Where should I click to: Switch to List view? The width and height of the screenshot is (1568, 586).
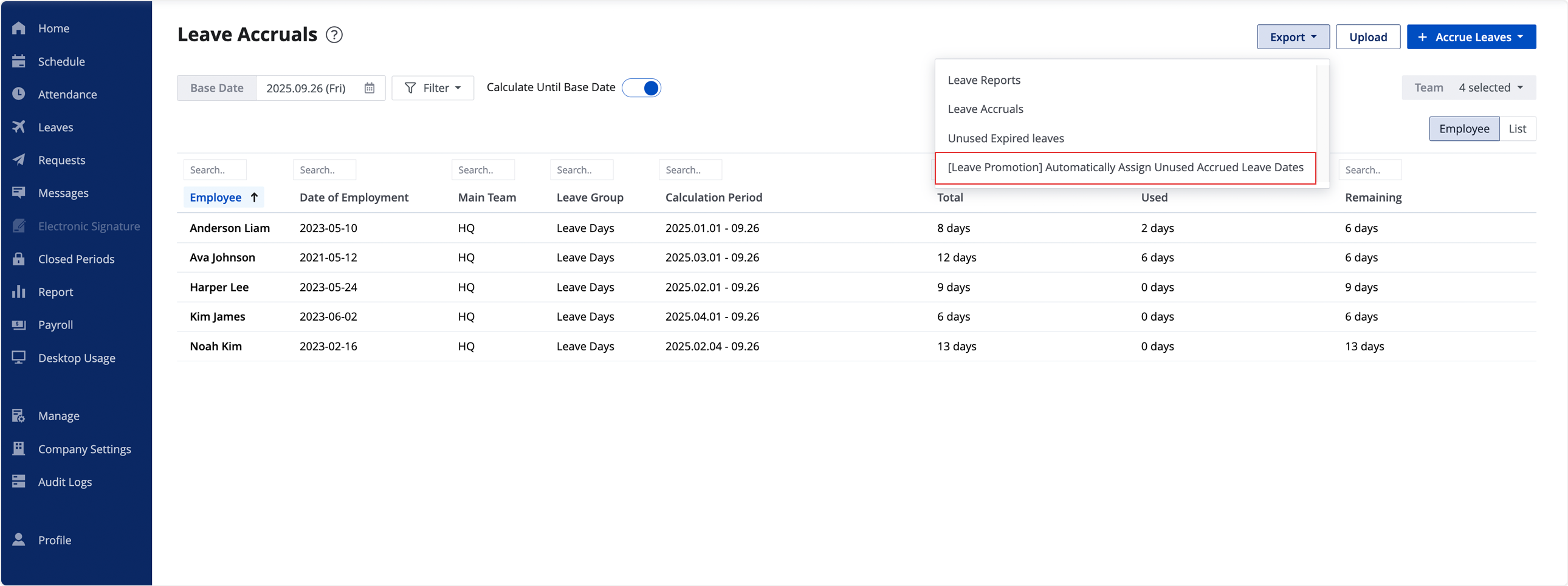(x=1517, y=129)
